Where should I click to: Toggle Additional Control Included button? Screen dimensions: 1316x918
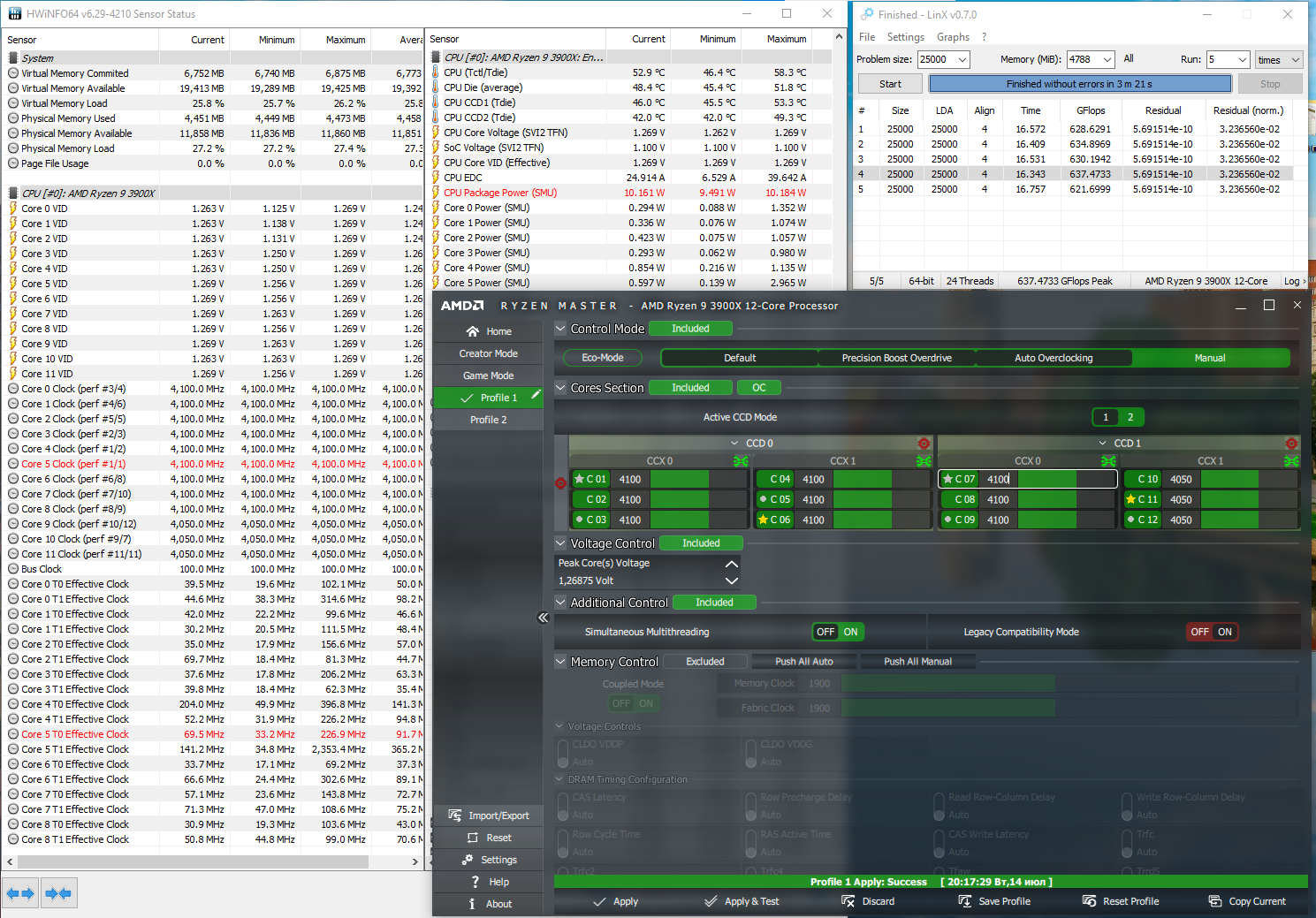pos(714,603)
